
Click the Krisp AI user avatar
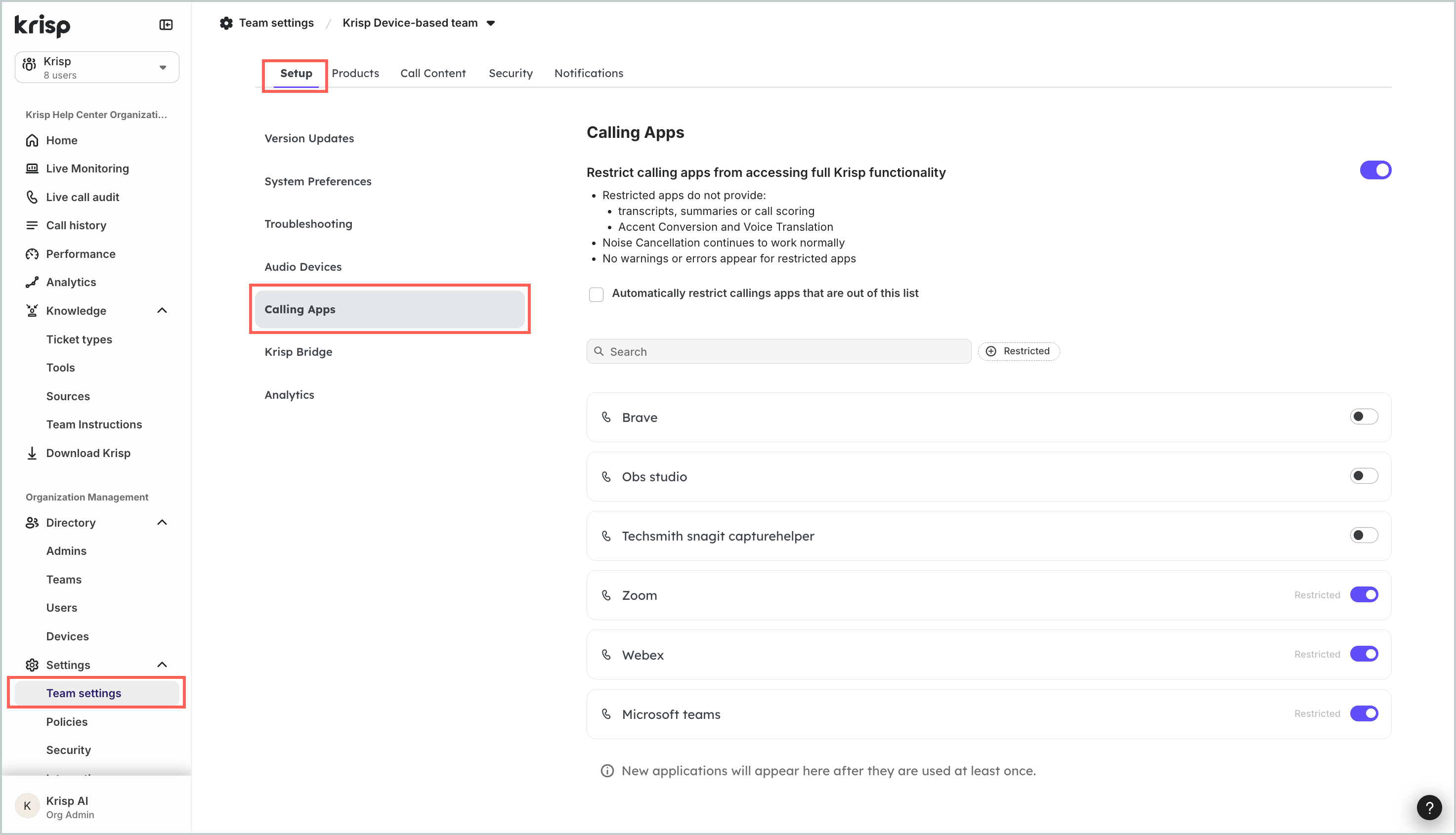point(27,806)
